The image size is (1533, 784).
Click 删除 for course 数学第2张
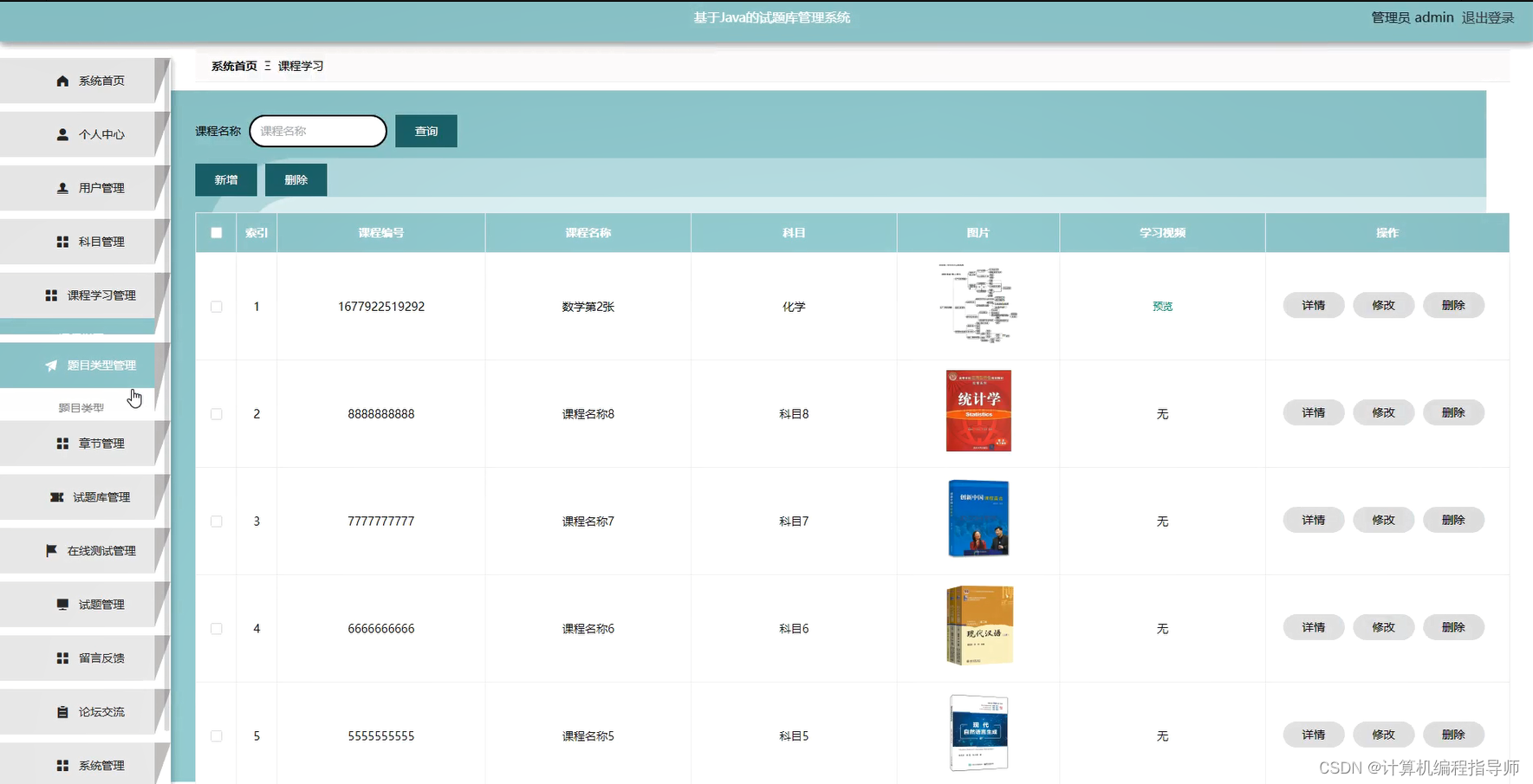(1453, 305)
